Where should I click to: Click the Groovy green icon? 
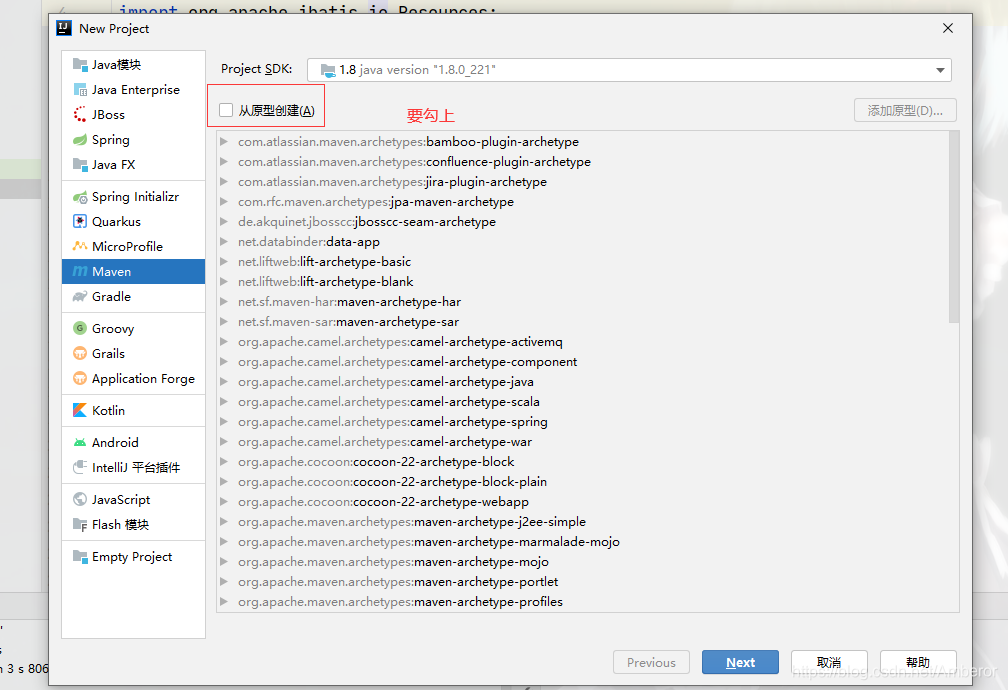point(80,329)
